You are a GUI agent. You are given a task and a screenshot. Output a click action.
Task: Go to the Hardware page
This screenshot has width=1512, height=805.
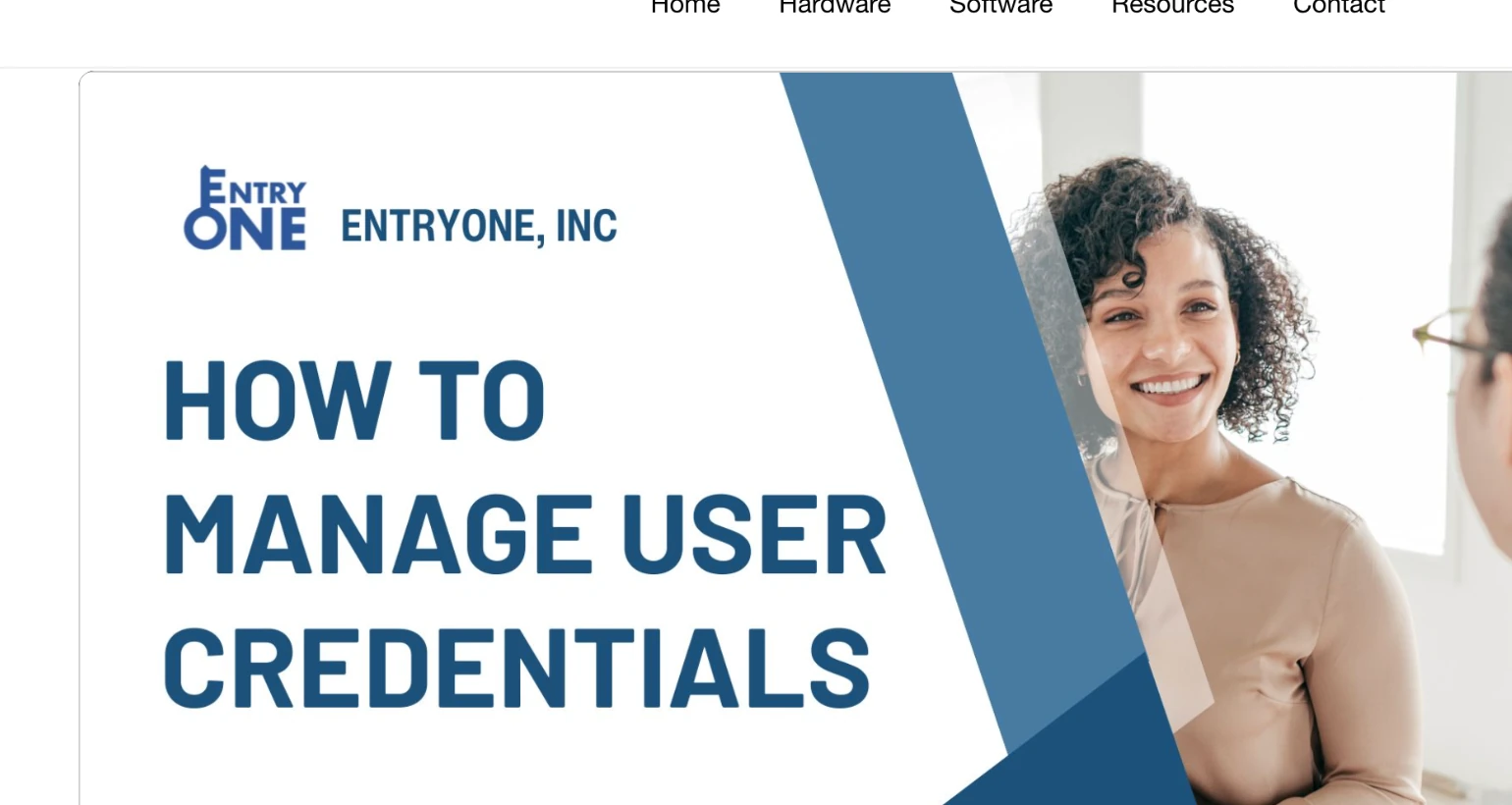tap(835, 7)
